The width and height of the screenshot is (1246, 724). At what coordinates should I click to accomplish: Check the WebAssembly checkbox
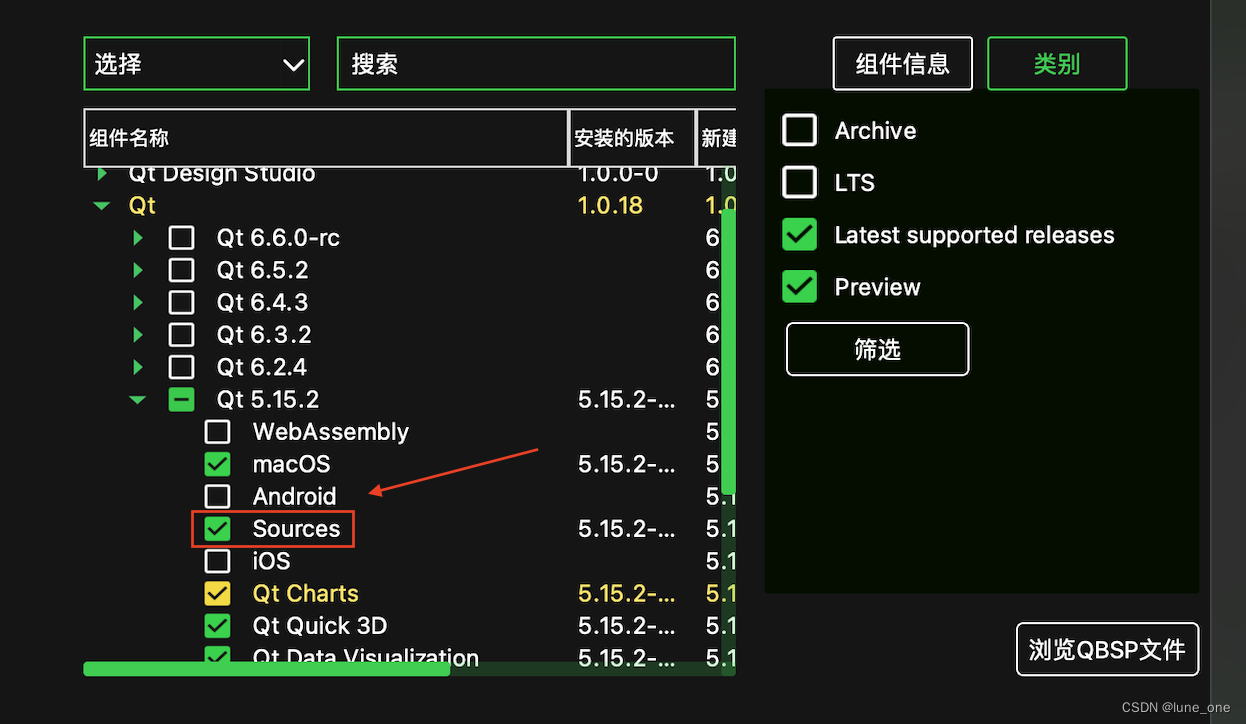pyautogui.click(x=217, y=432)
